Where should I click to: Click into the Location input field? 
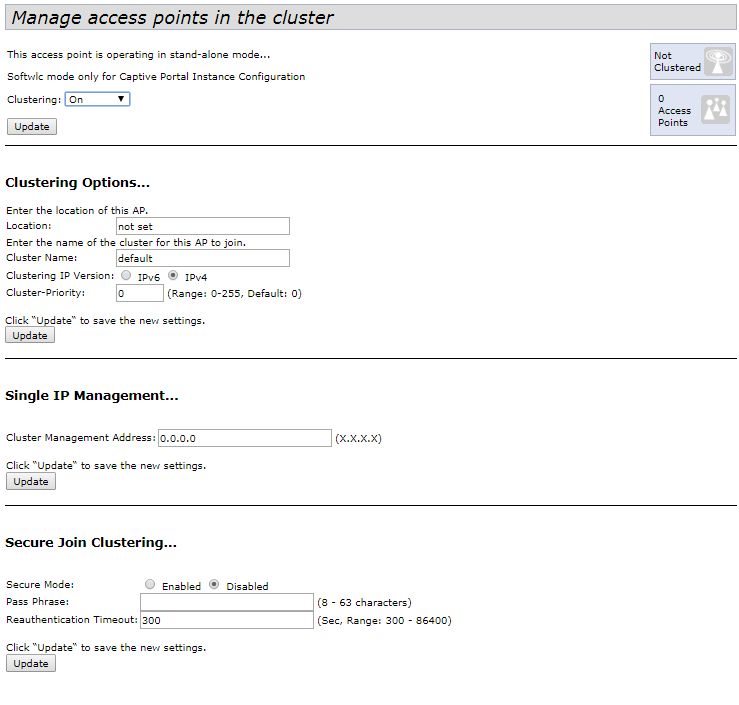pyautogui.click(x=203, y=226)
